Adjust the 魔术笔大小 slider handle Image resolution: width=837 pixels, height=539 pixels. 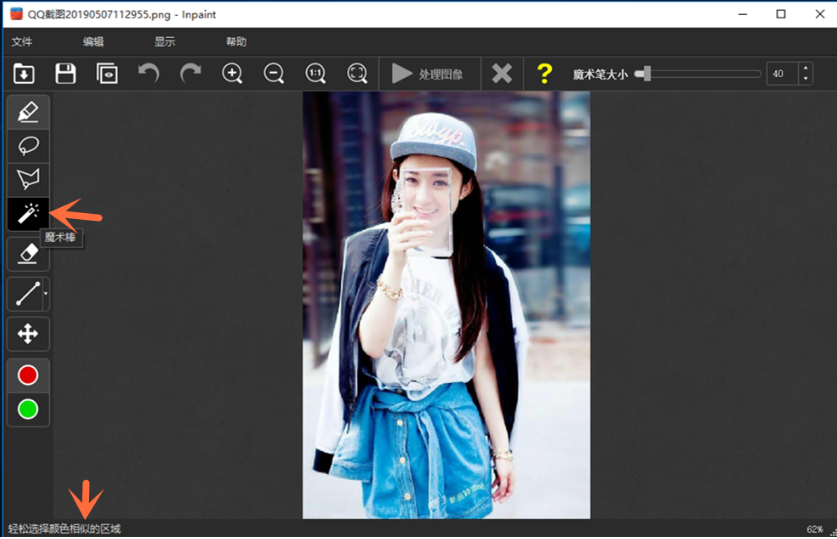click(646, 73)
